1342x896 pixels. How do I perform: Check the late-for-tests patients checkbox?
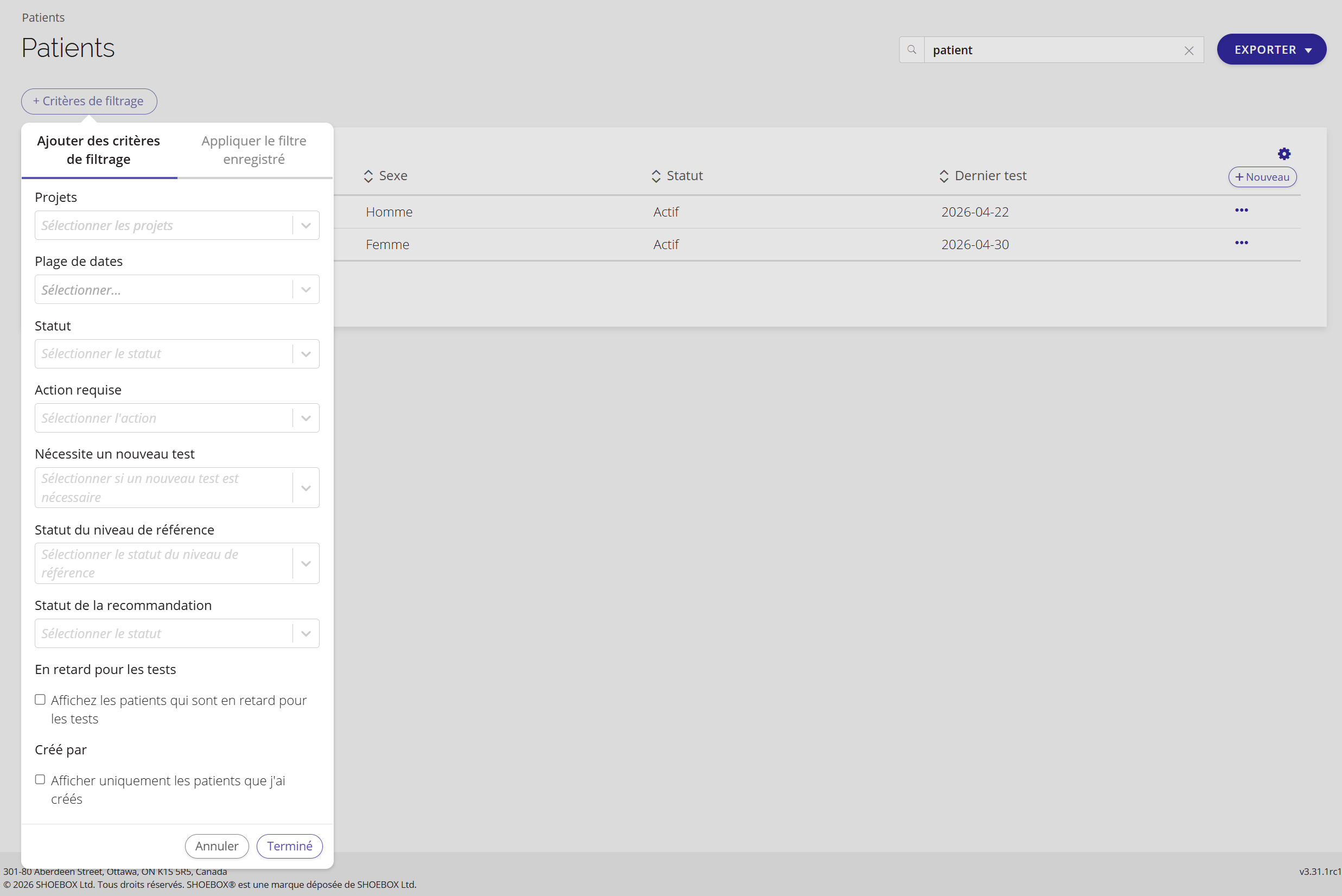[x=40, y=700]
